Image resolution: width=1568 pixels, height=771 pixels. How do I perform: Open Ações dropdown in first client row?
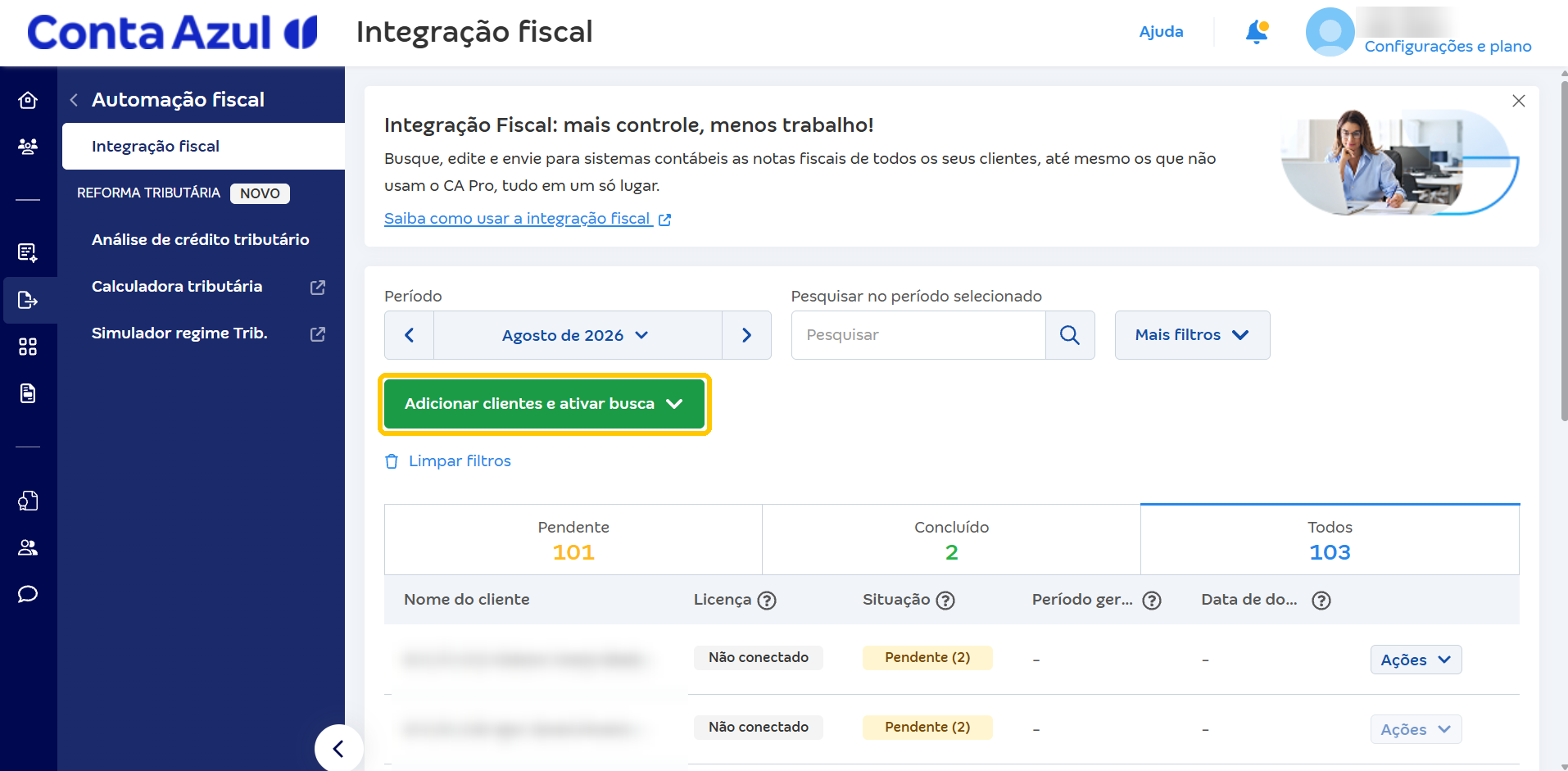click(1416, 660)
